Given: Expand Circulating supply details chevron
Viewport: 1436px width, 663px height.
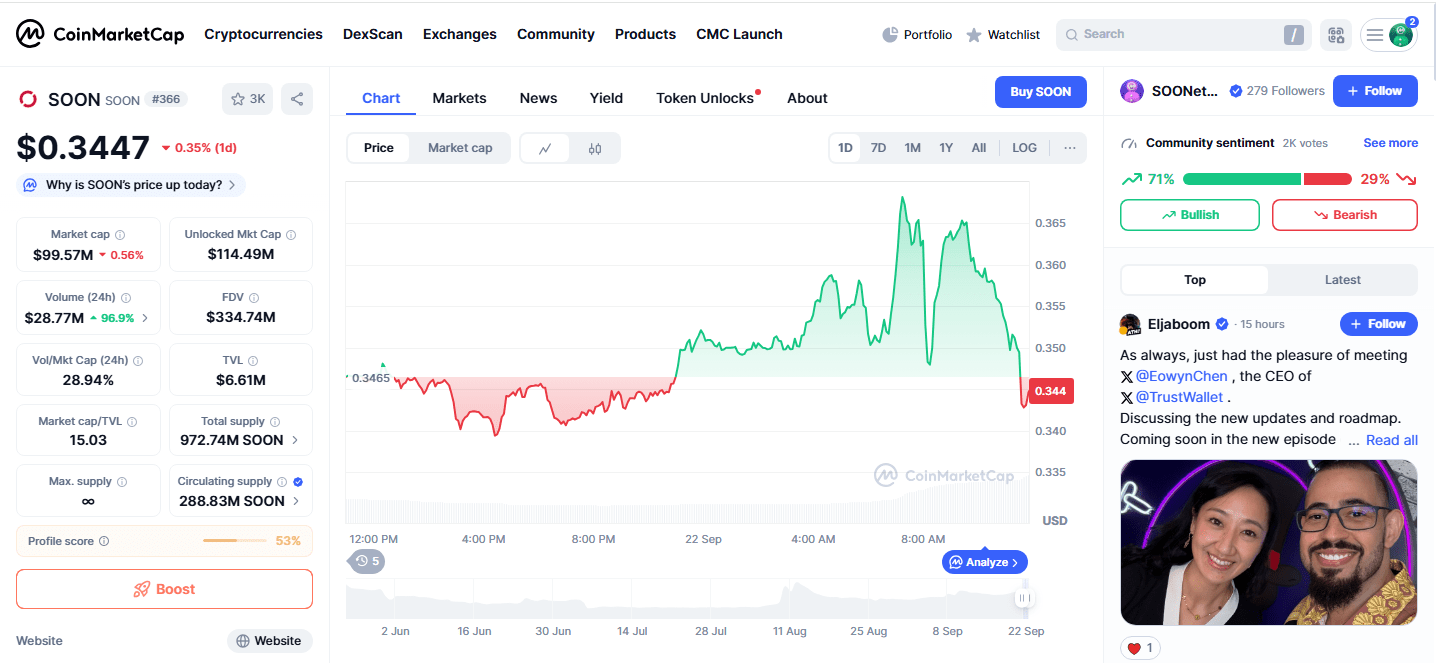Looking at the screenshot, I should coord(295,501).
